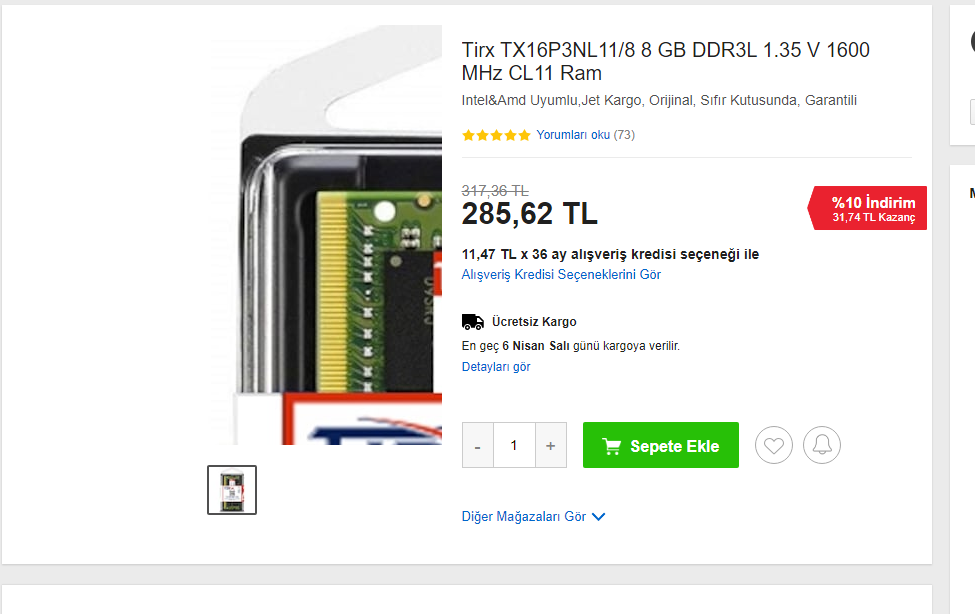Image resolution: width=975 pixels, height=614 pixels.
Task: Add product to wishlist with heart icon
Action: (x=774, y=445)
